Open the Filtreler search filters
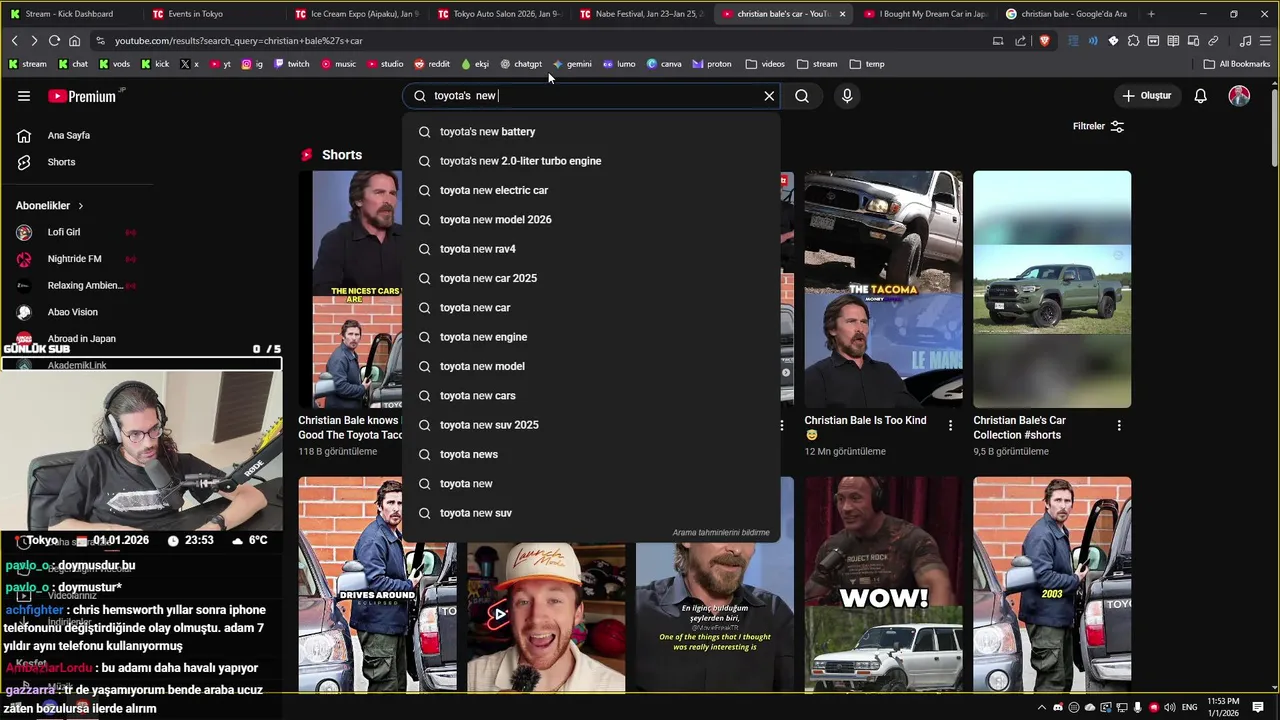The image size is (1280, 720). pyautogui.click(x=1098, y=127)
